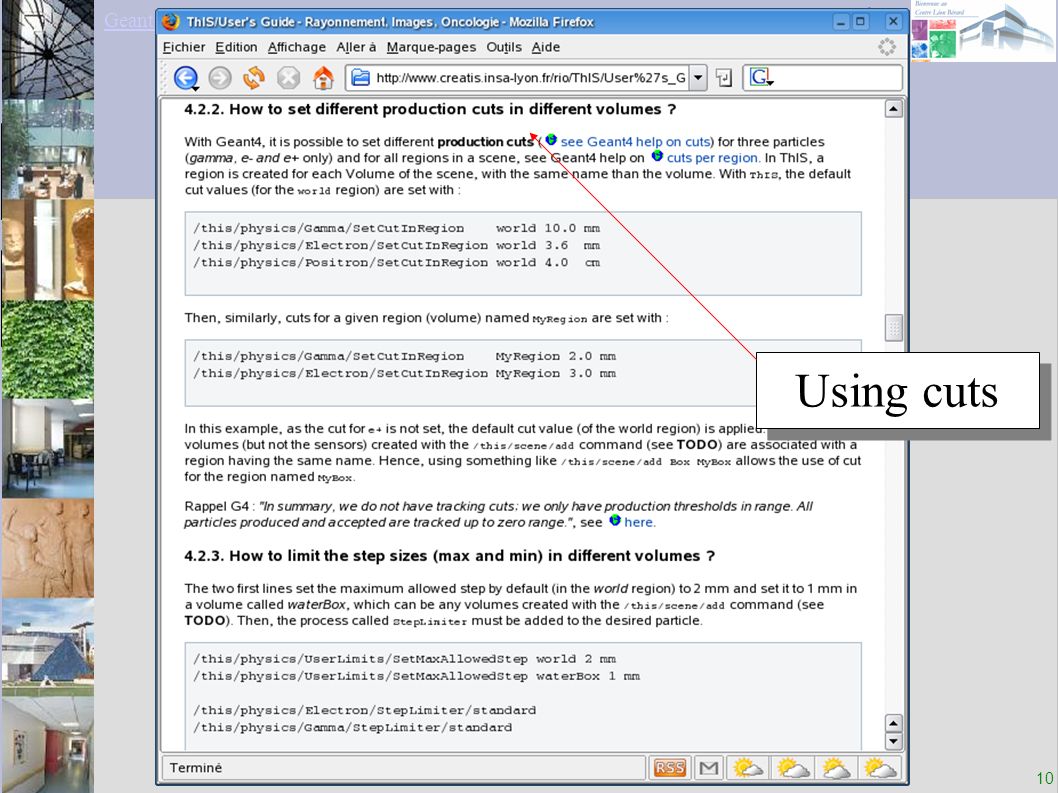
Task: Reload the page with the Refresh icon
Action: pos(254,78)
